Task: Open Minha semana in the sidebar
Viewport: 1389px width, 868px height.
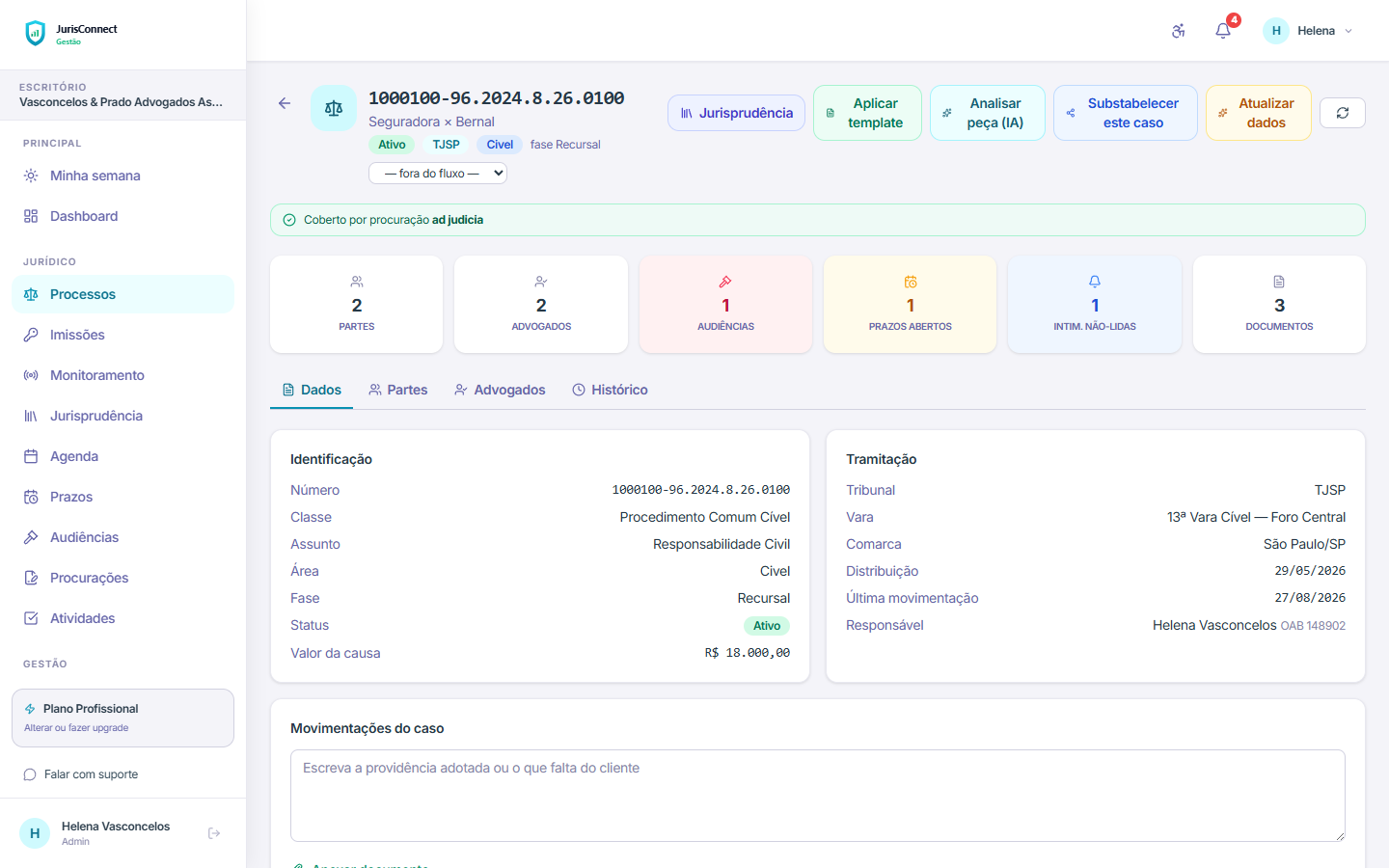Action: (123, 176)
